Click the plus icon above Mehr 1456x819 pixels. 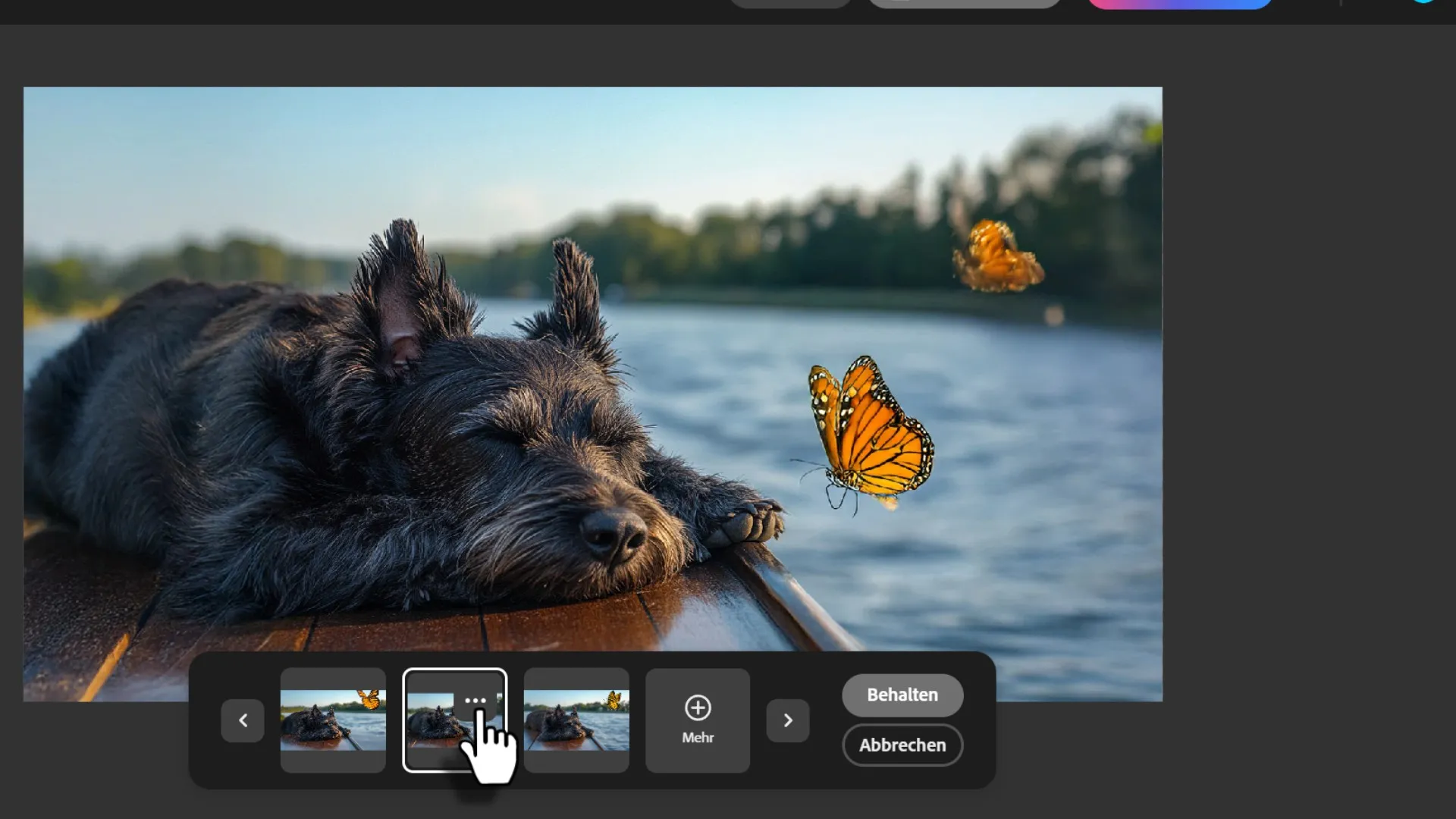(x=698, y=708)
